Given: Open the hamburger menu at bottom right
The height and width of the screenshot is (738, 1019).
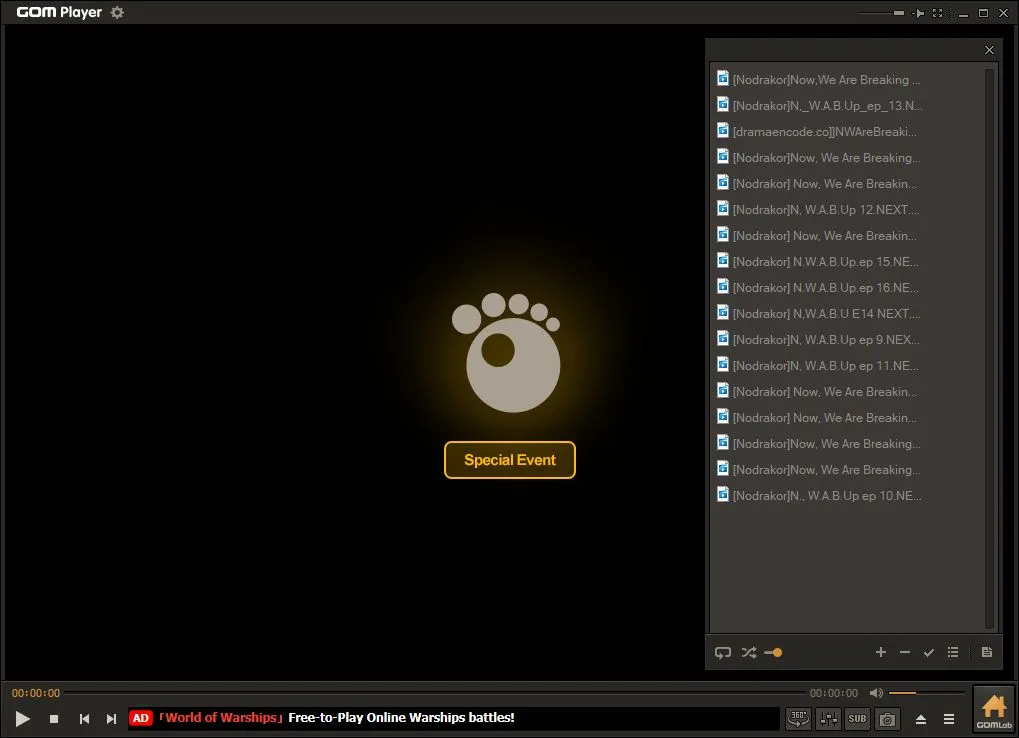Looking at the screenshot, I should 948,718.
